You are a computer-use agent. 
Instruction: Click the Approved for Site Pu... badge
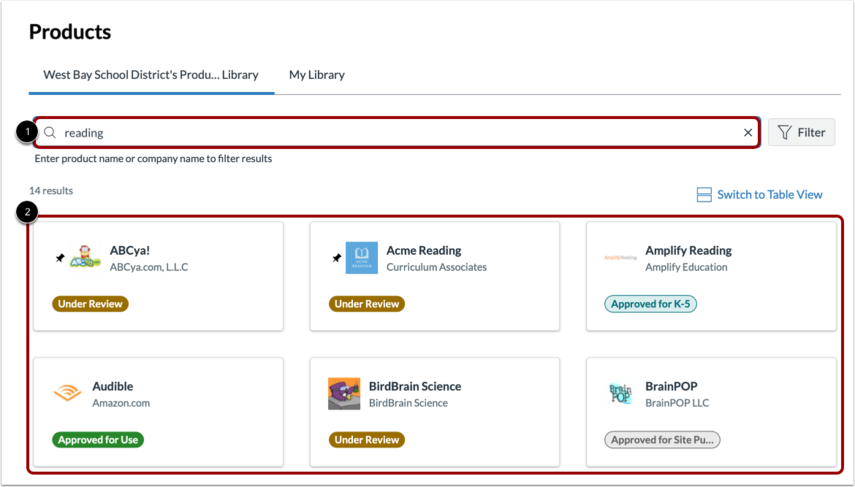tap(662, 440)
